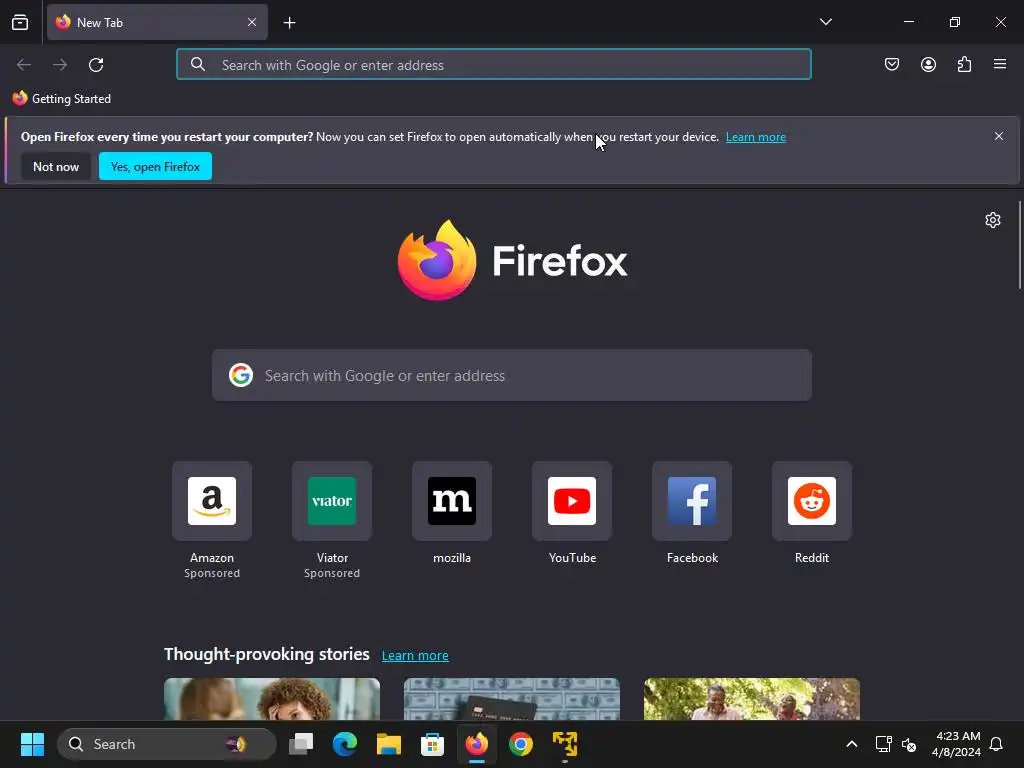Launch Microsoft Edge from taskbar
Screen dimensions: 1024x768
345,744
